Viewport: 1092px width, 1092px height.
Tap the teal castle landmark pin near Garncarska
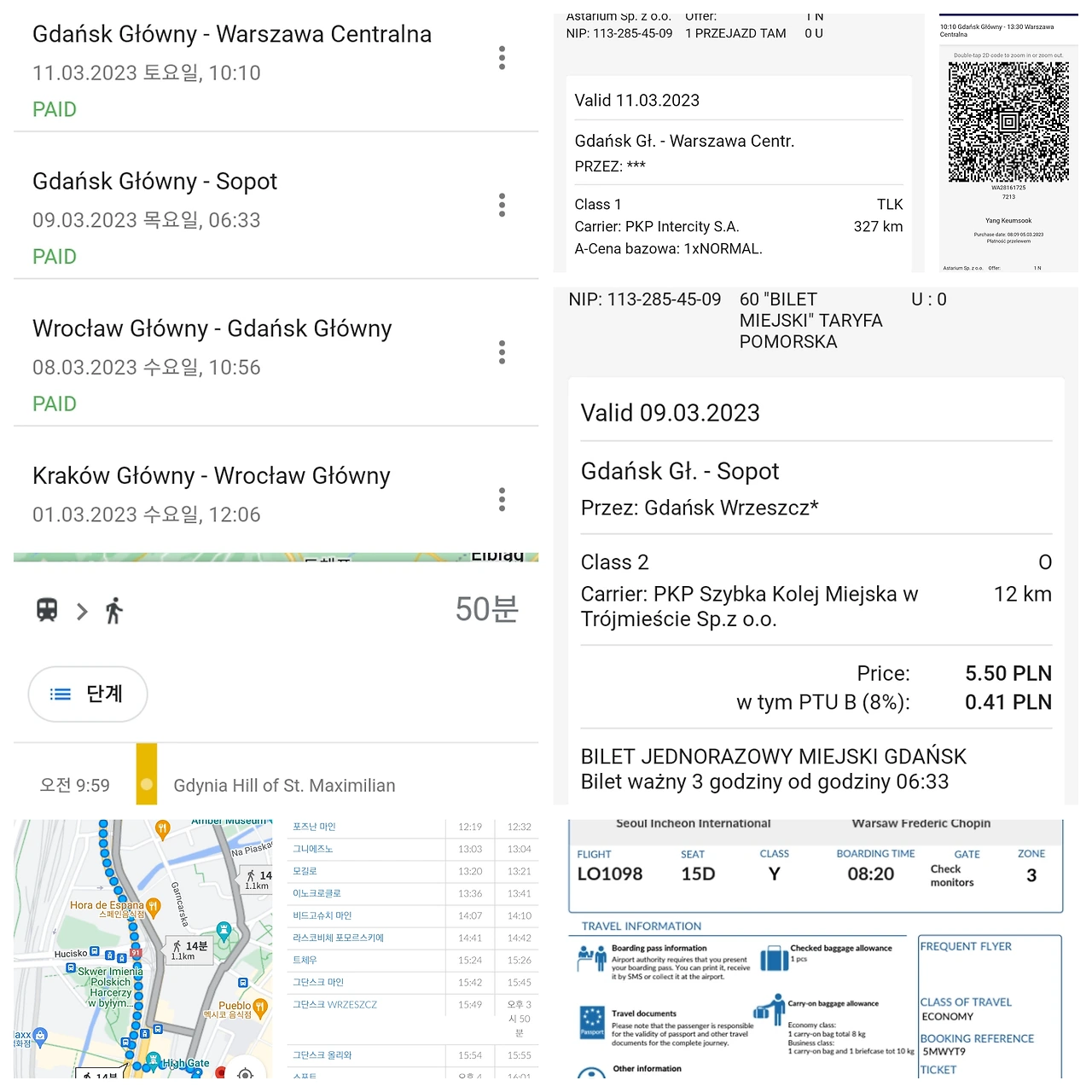click(224, 931)
